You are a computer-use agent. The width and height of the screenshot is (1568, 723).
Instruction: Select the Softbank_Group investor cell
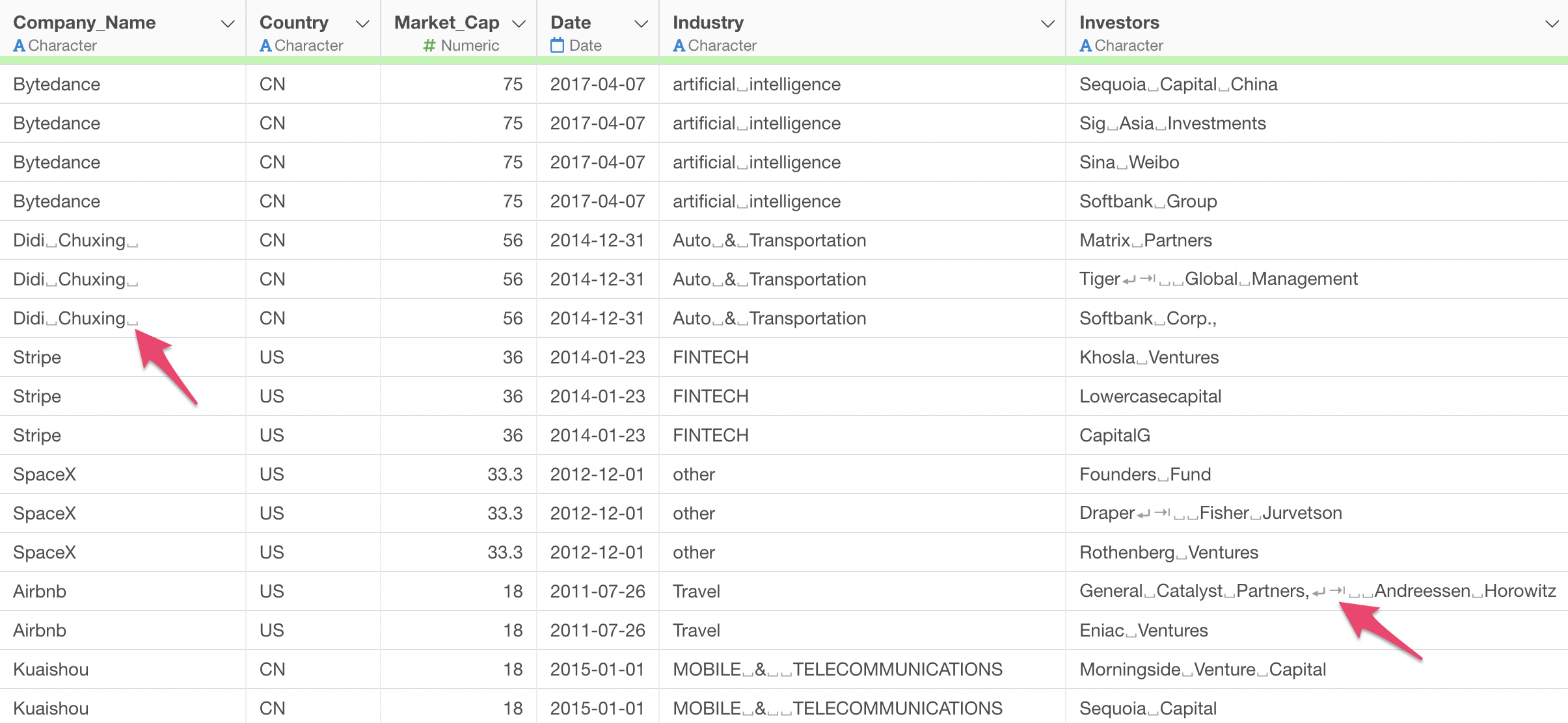[1317, 202]
